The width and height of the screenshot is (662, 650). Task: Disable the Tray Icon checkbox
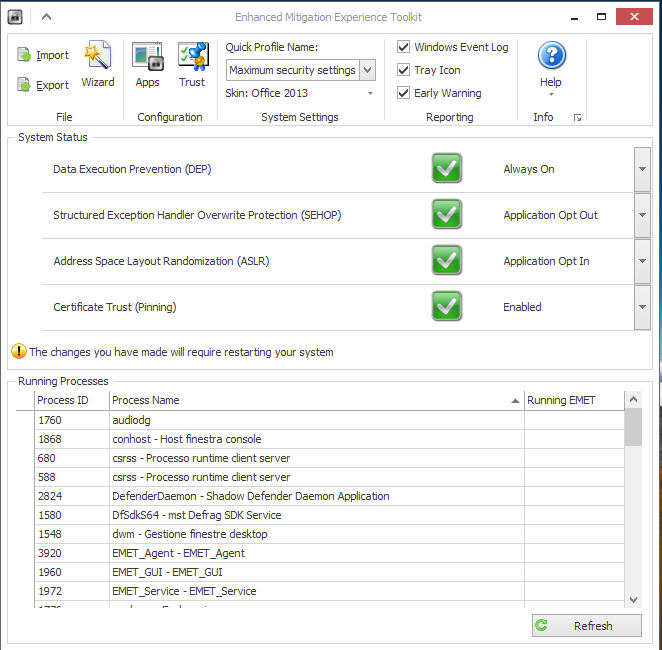[404, 70]
